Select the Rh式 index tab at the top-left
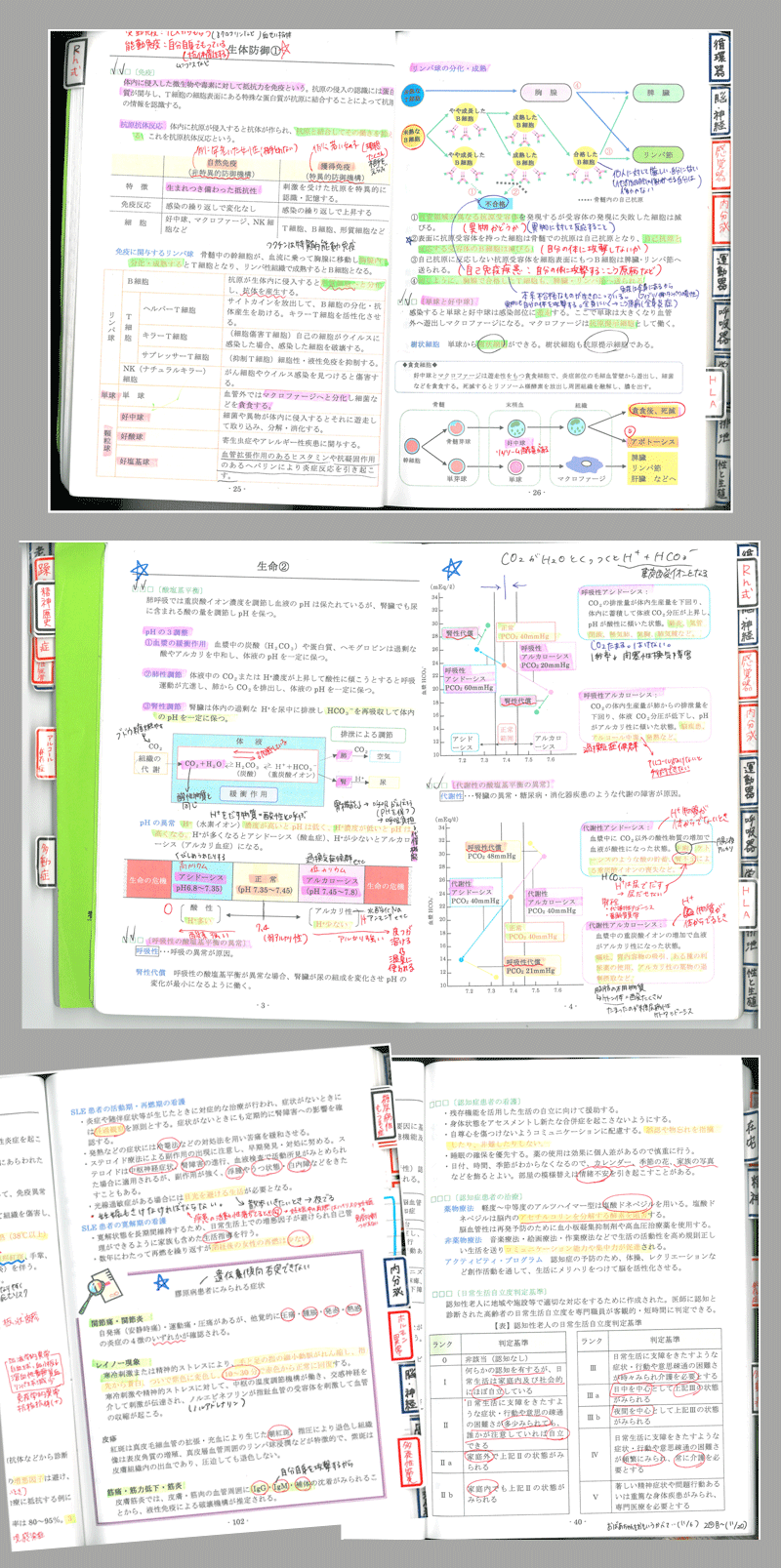 [x=73, y=60]
